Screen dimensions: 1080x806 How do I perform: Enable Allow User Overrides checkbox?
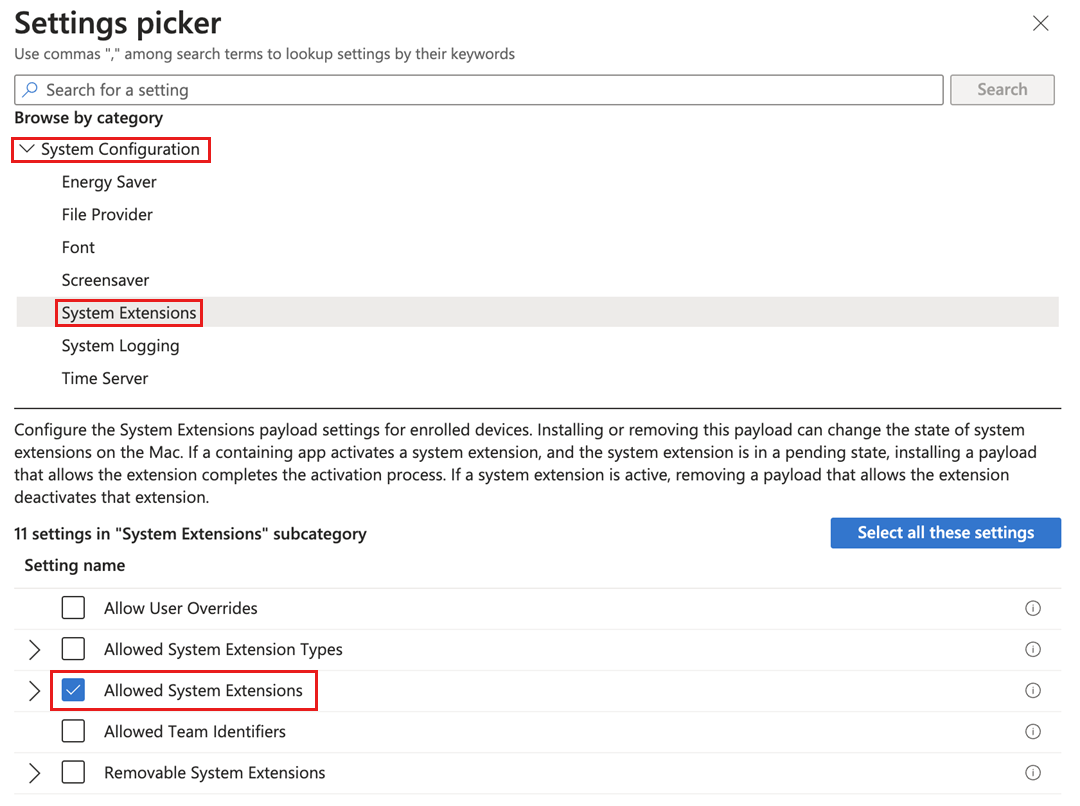[73, 608]
